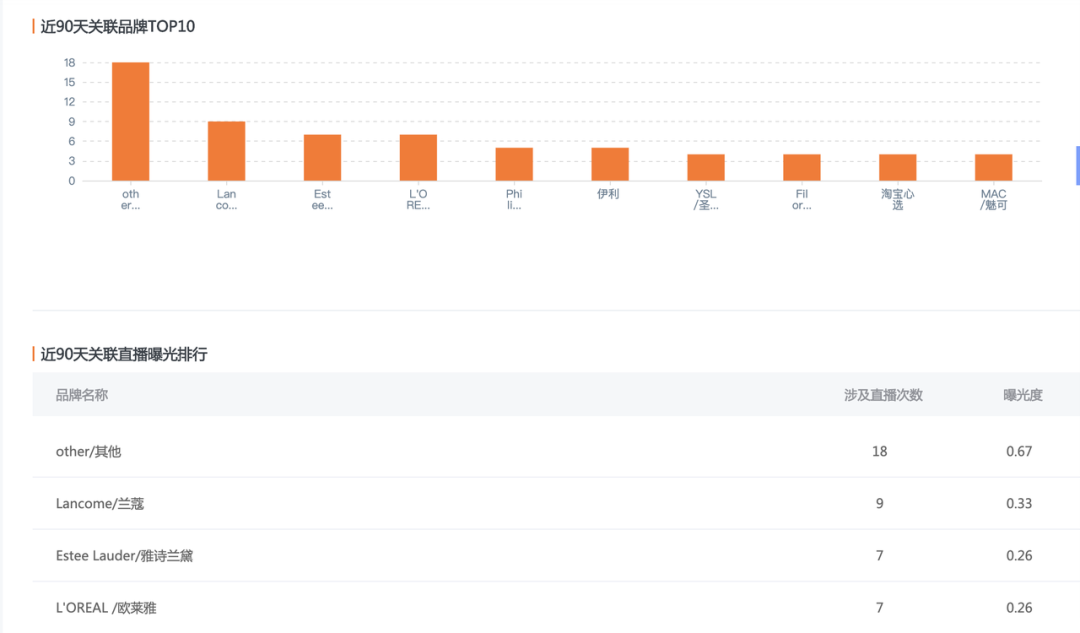
Task: Click exposure value 0.33 for Lancome
Action: coord(1019,504)
